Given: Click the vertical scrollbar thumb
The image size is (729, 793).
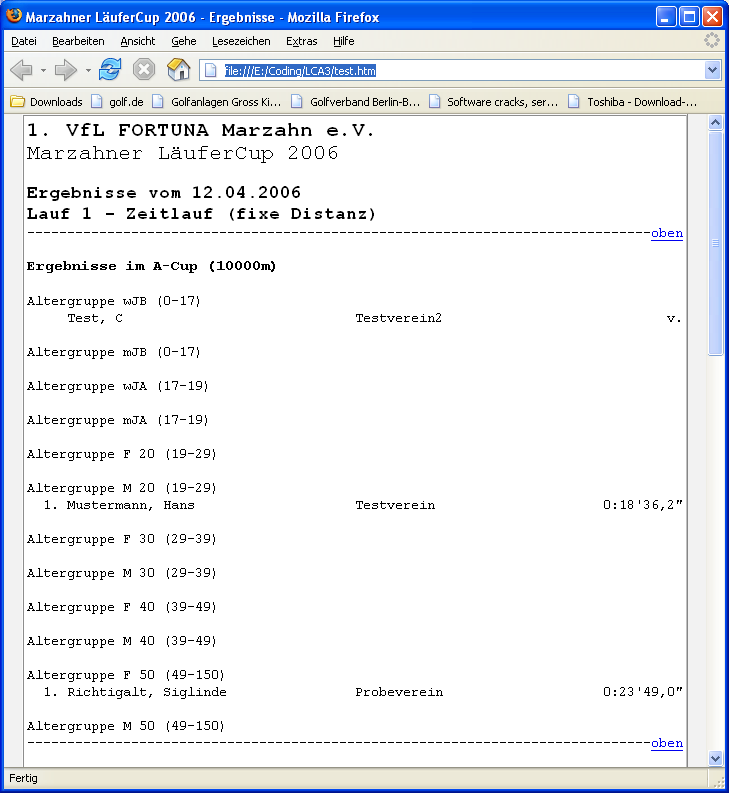Looking at the screenshot, I should (x=715, y=243).
